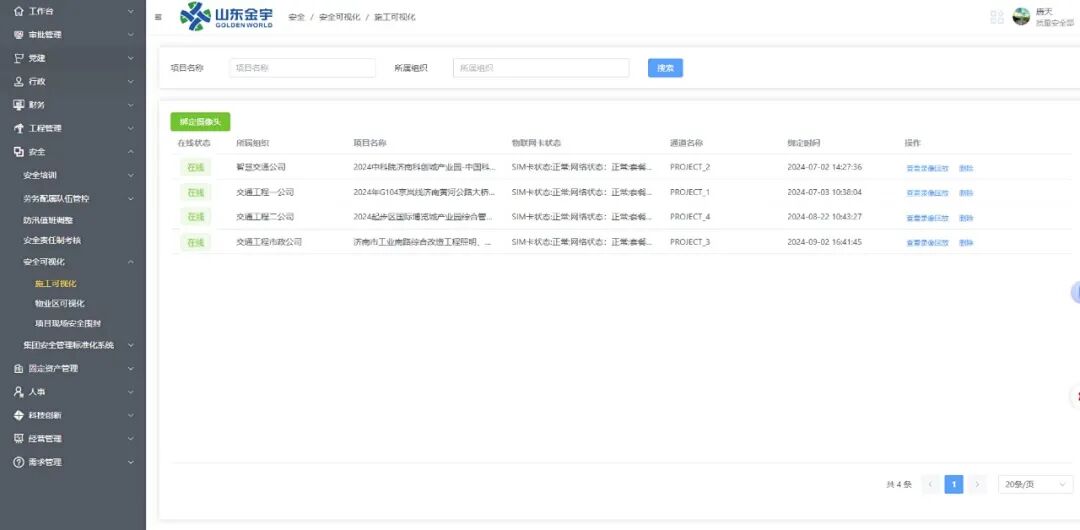
Task: Expand the 安全培训 submenu chevron
Action: pyautogui.click(x=131, y=175)
